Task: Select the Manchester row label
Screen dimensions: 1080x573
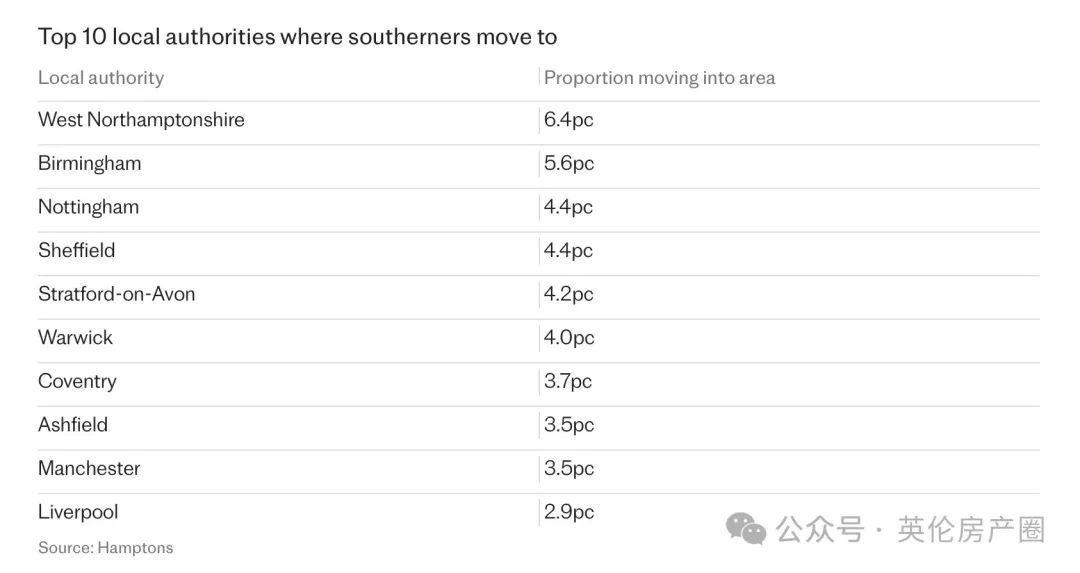Action: pyautogui.click(x=89, y=468)
